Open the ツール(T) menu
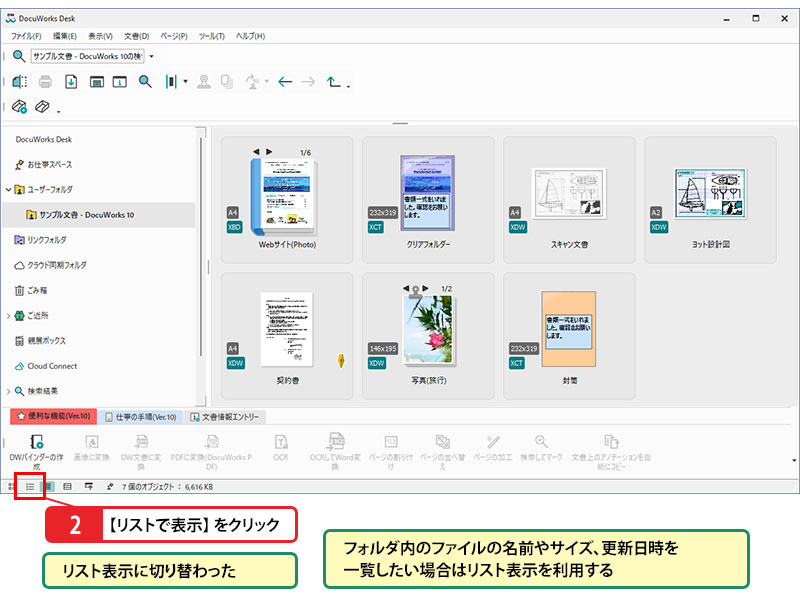This screenshot has width=800, height=600. tap(211, 36)
